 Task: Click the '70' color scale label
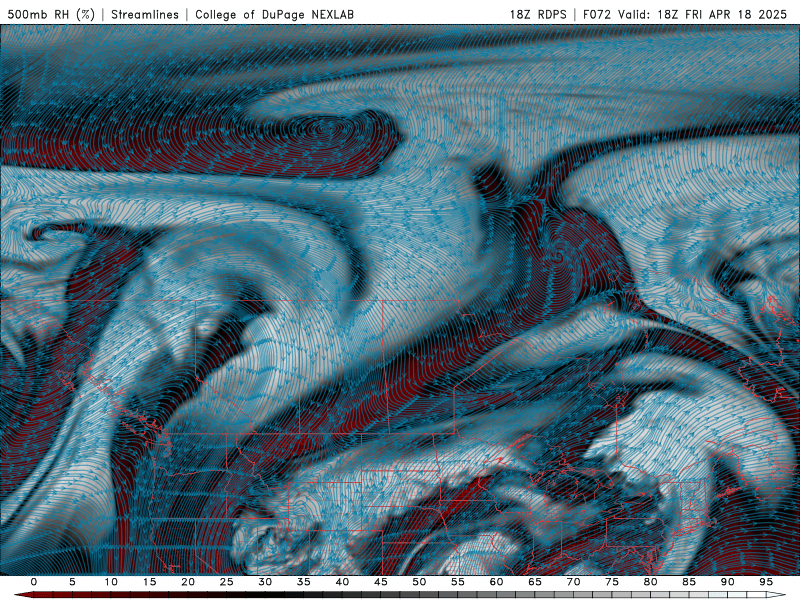click(x=573, y=582)
